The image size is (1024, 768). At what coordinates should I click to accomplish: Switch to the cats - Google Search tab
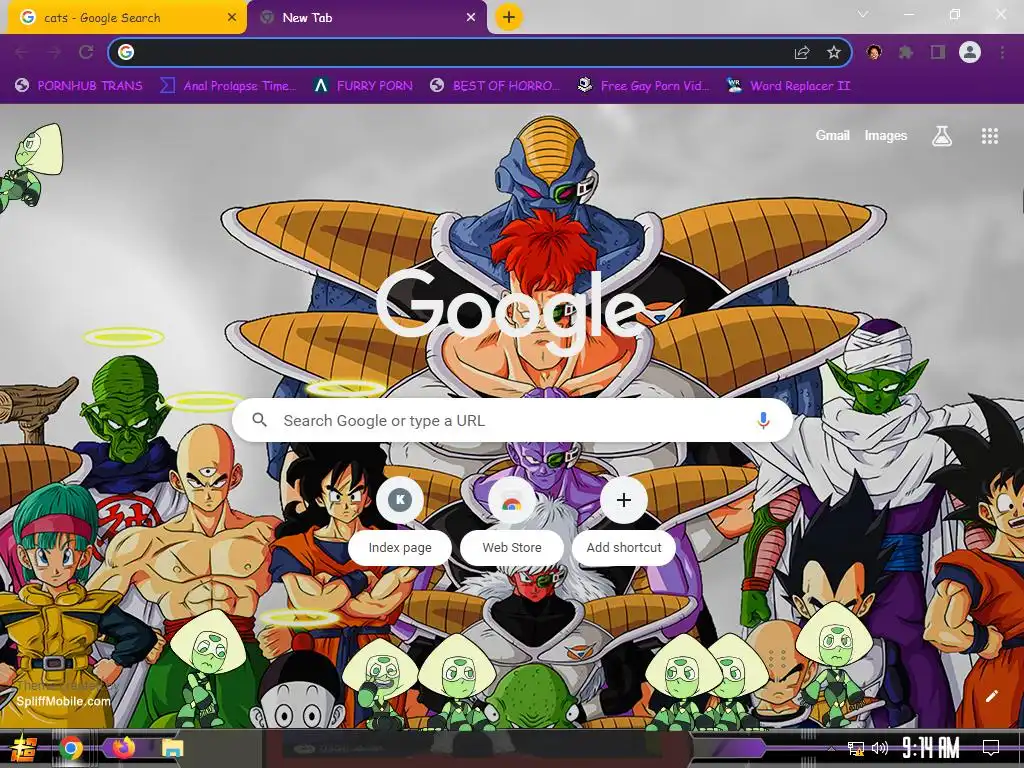pyautogui.click(x=124, y=18)
